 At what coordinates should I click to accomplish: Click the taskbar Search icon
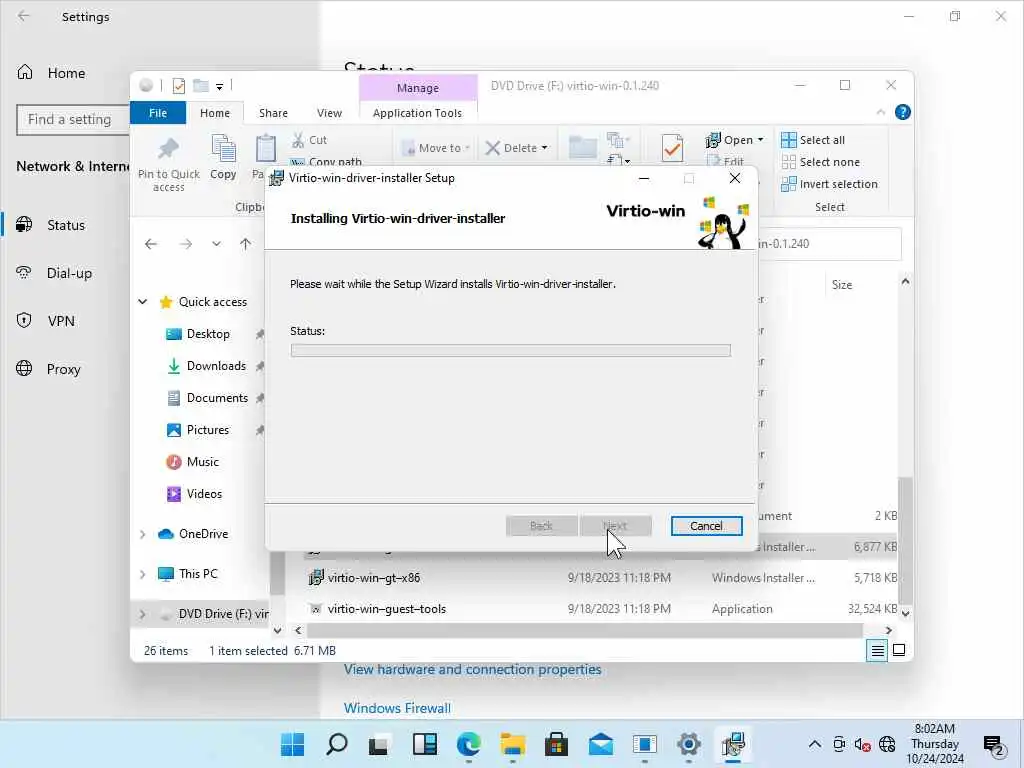pyautogui.click(x=337, y=744)
